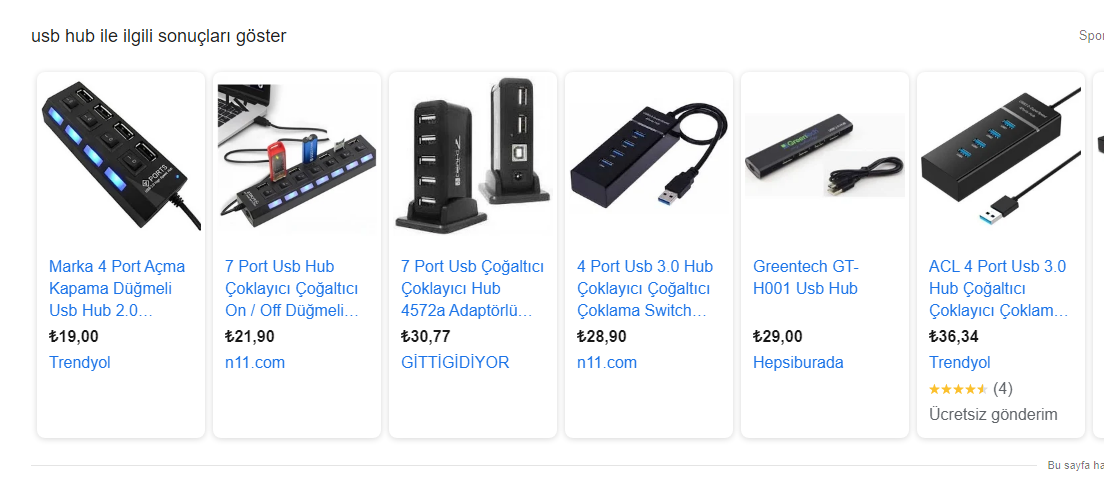Visit Trendyol seller under the ₺19,00 item
1104x479 pixels.
pos(80,363)
